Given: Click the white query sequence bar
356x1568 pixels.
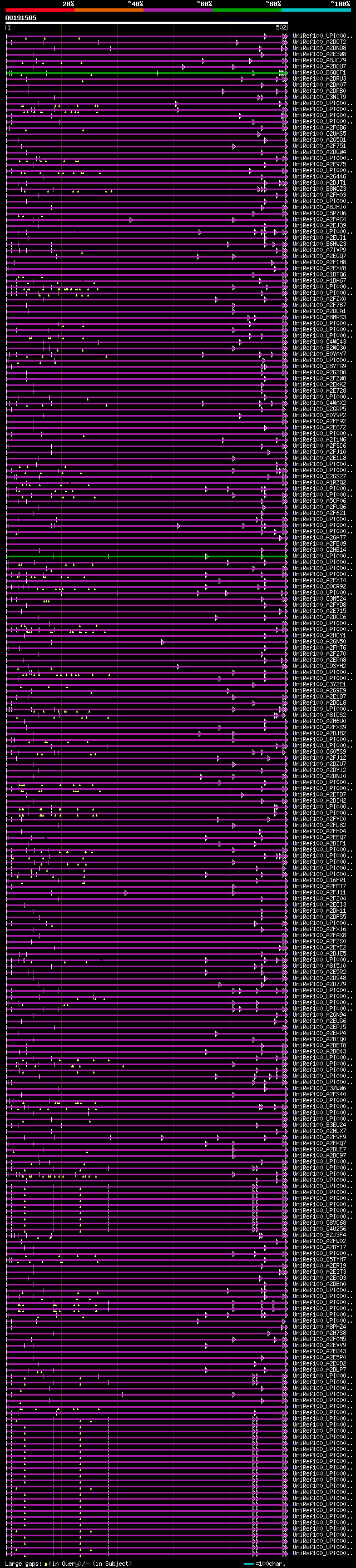Looking at the screenshot, I should [x=147, y=23].
